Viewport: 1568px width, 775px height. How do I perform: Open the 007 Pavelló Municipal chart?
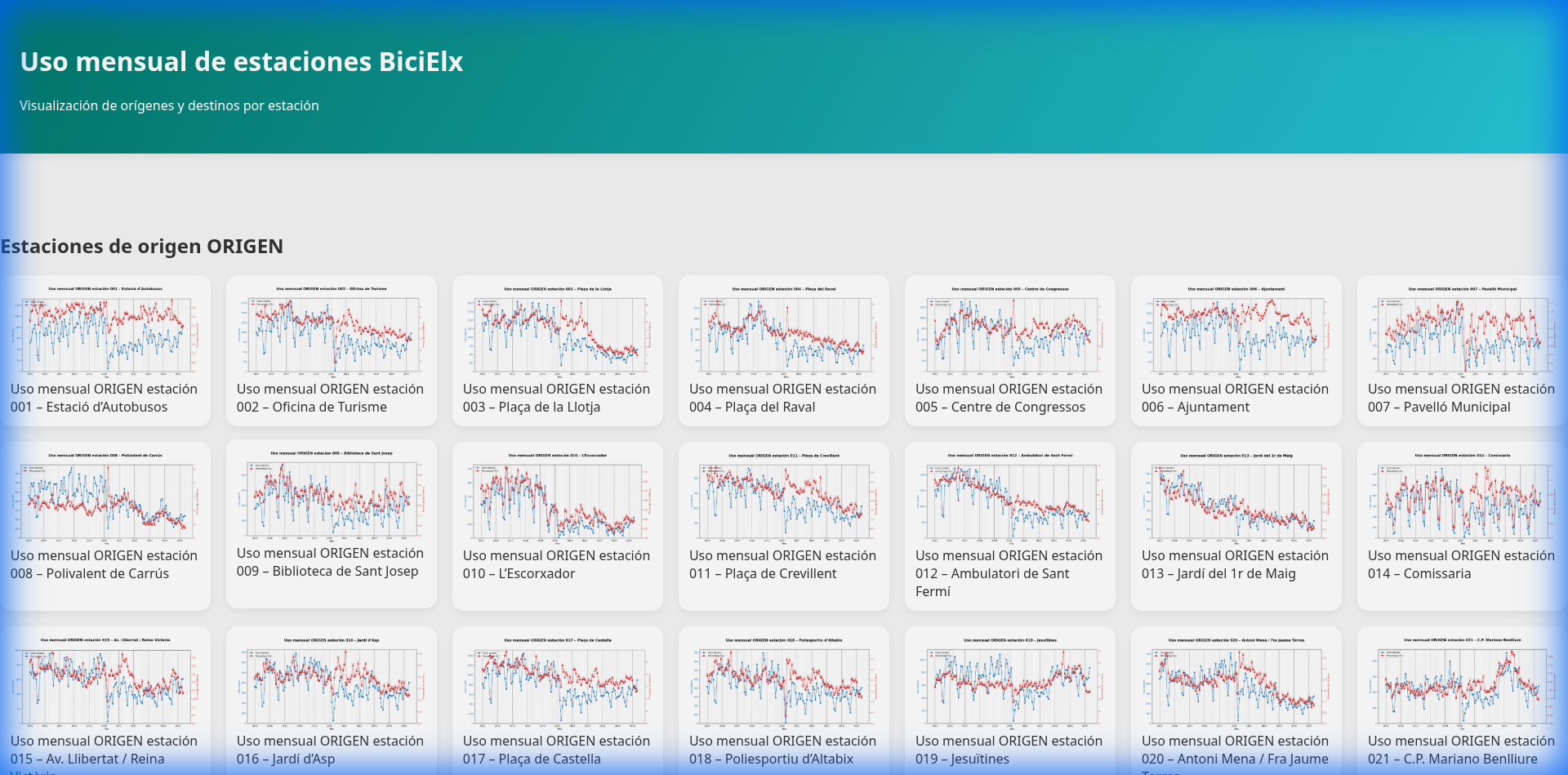coord(1463,330)
